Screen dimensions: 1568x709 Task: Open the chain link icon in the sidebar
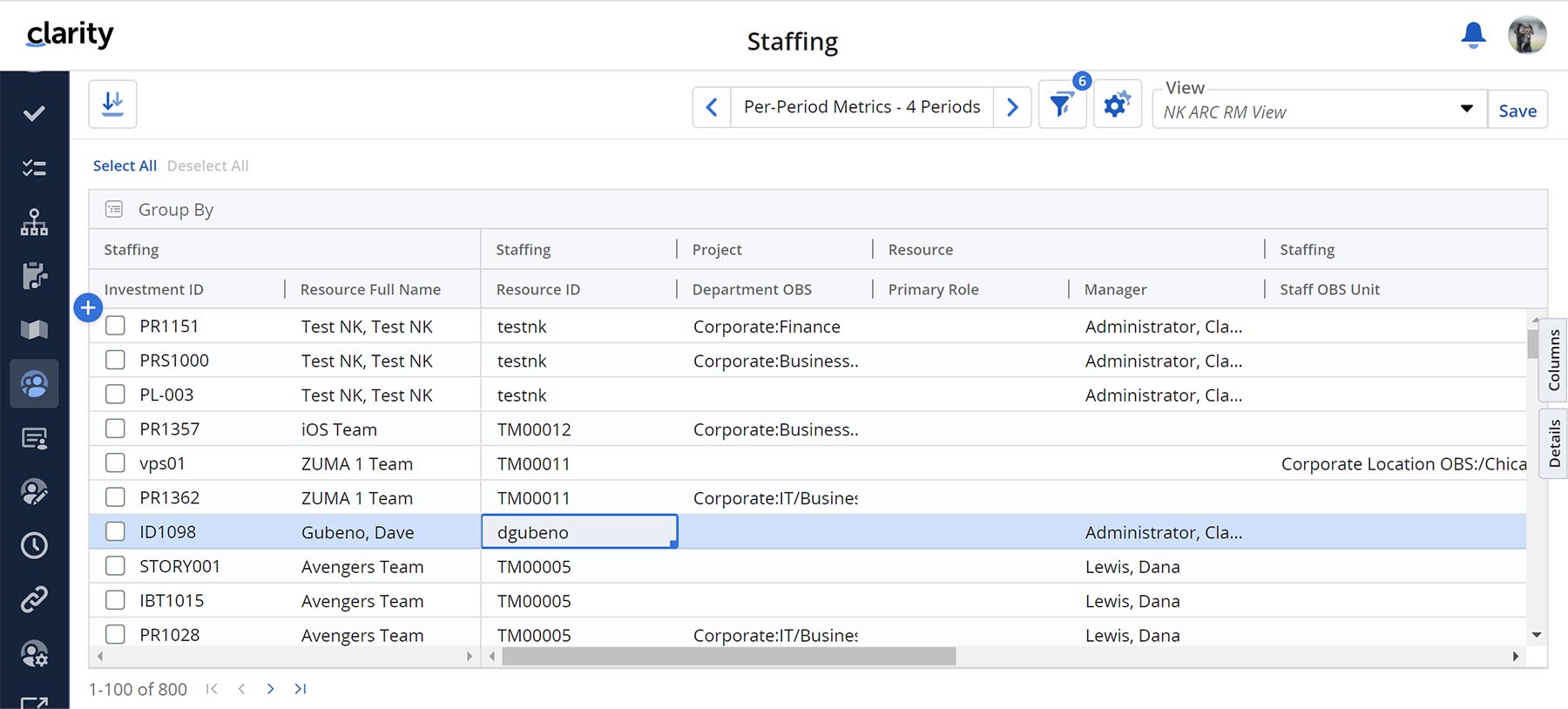(x=34, y=599)
